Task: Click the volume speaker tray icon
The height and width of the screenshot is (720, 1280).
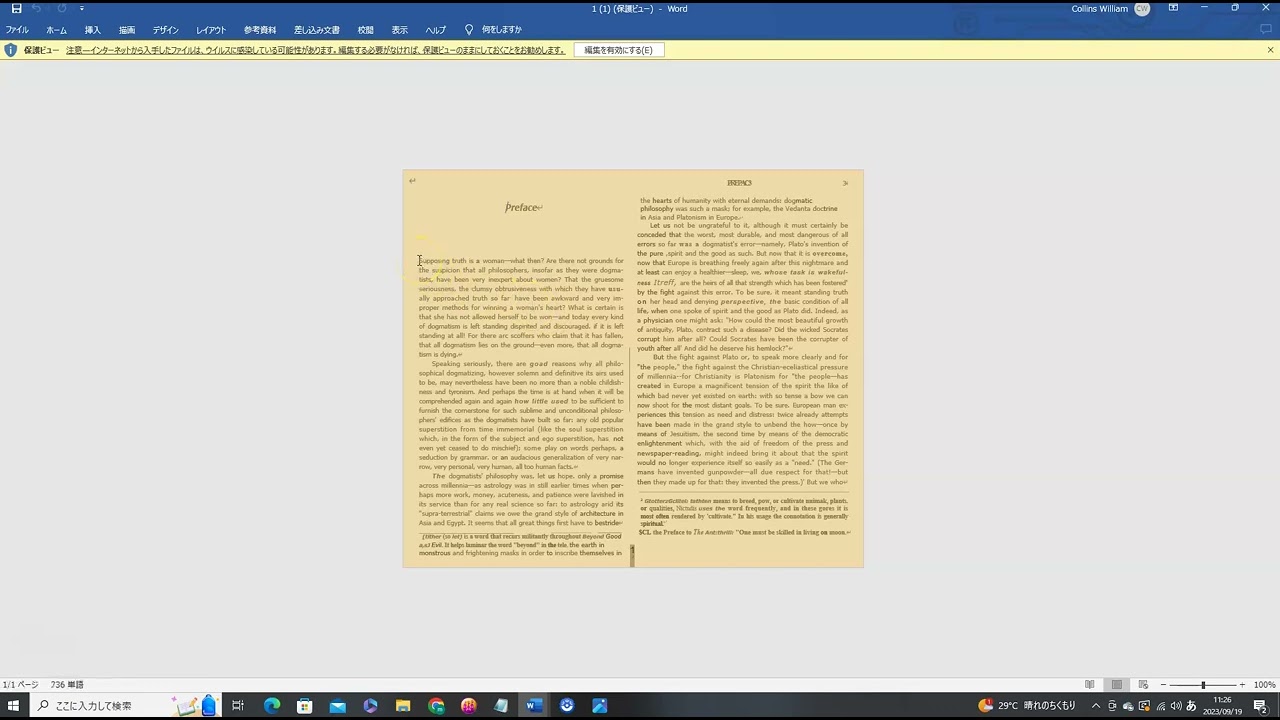Action: pos(1175,706)
